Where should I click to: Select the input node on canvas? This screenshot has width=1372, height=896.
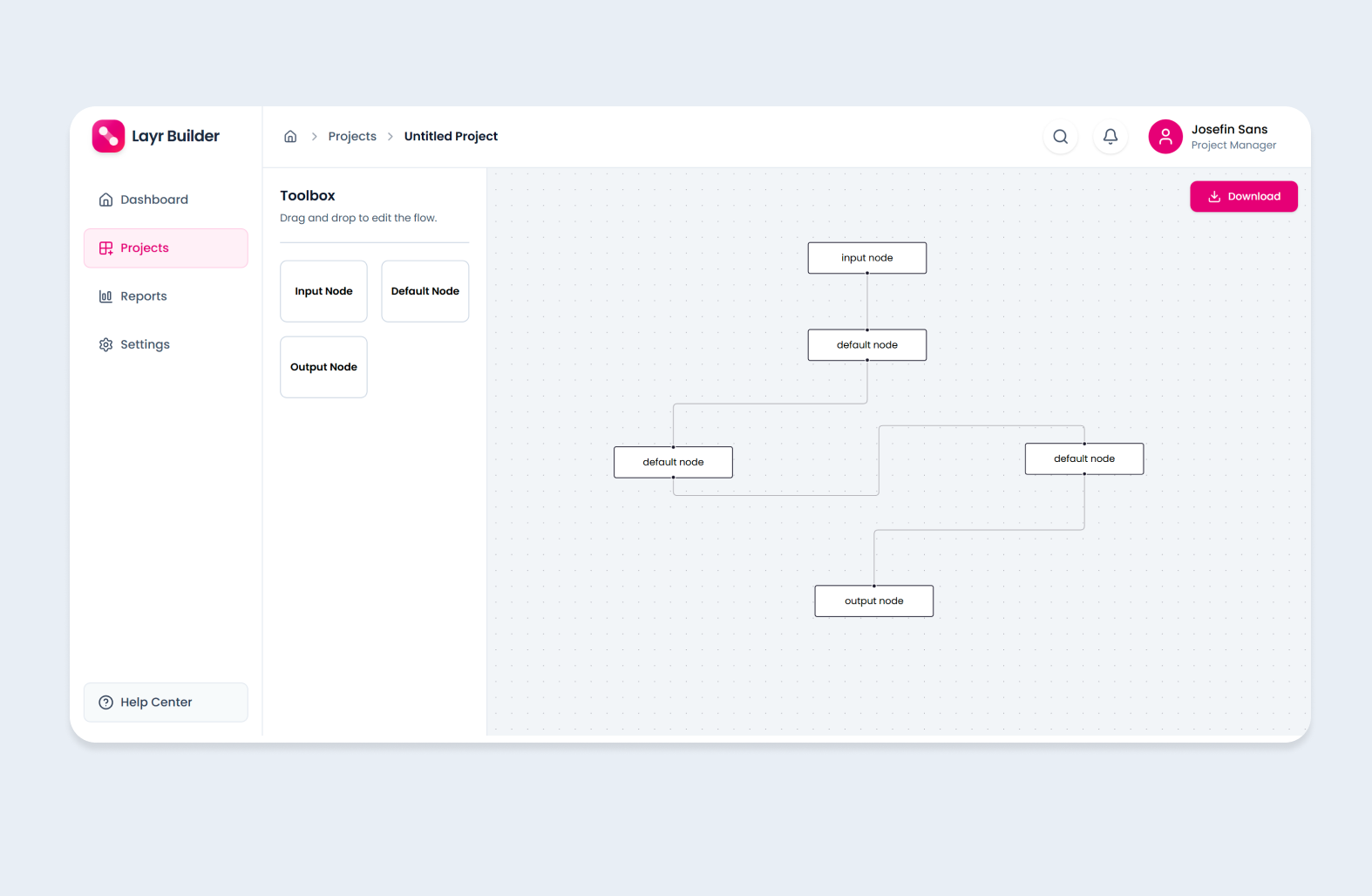pos(866,258)
